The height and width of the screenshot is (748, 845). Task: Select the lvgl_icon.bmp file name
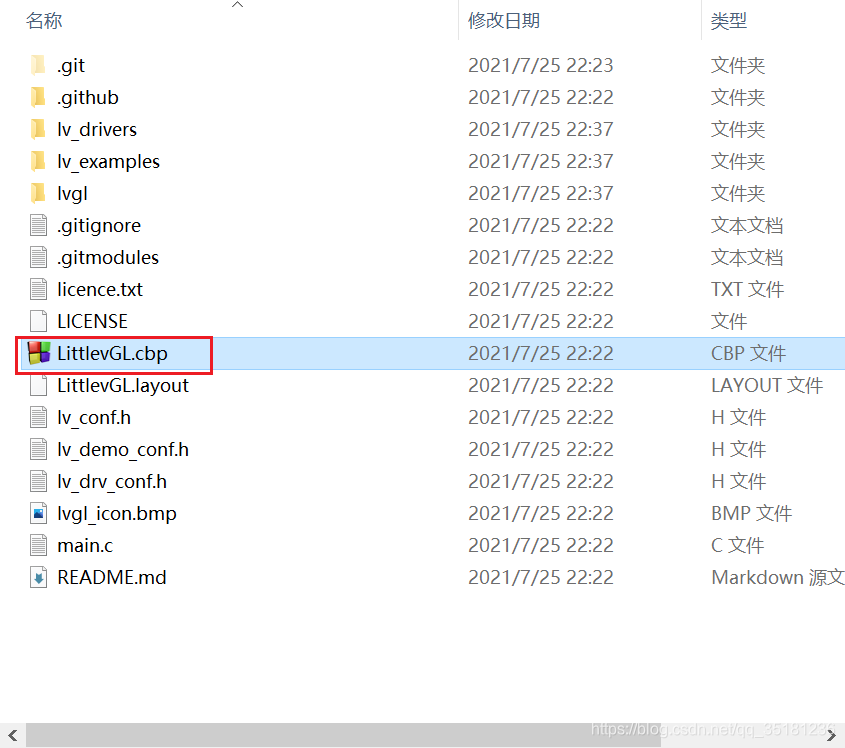(x=117, y=514)
